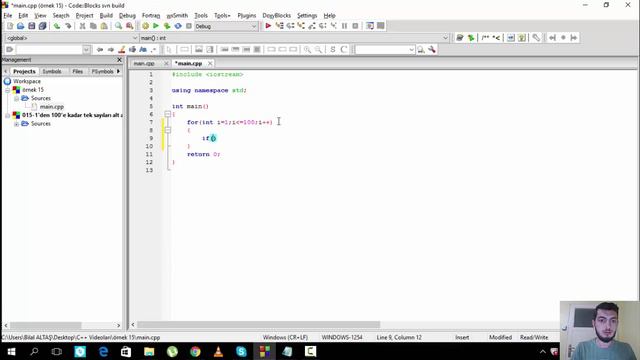This screenshot has width=640, height=360.
Task: Open the Settings menu
Action: coord(307,16)
